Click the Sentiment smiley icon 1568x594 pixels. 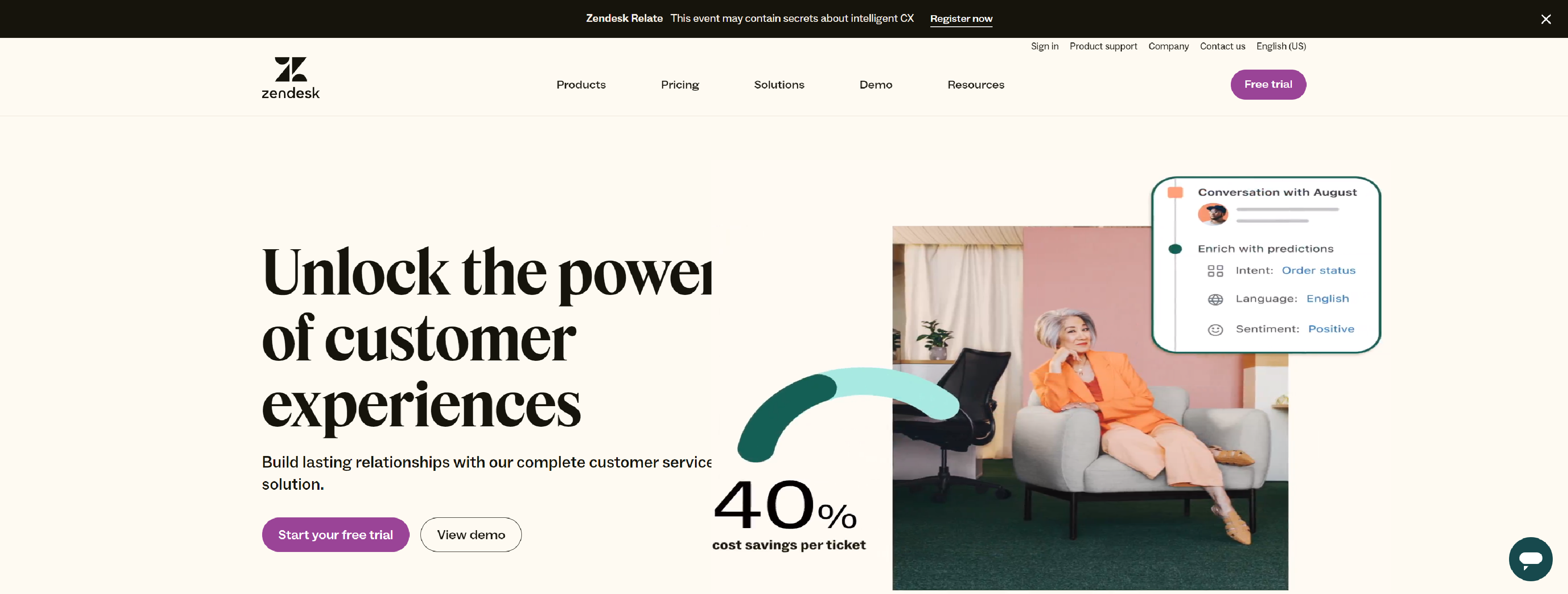click(1215, 330)
